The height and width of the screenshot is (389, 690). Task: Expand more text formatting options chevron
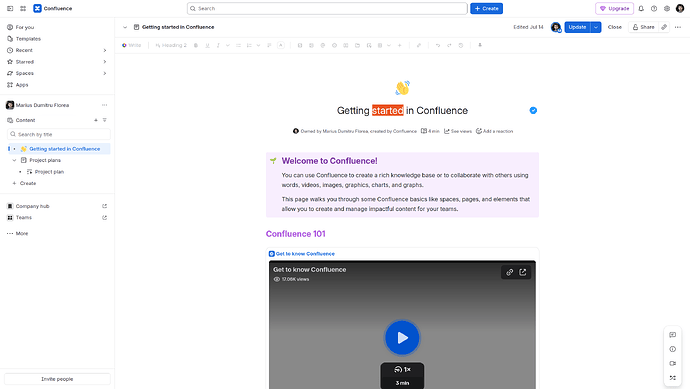point(228,45)
